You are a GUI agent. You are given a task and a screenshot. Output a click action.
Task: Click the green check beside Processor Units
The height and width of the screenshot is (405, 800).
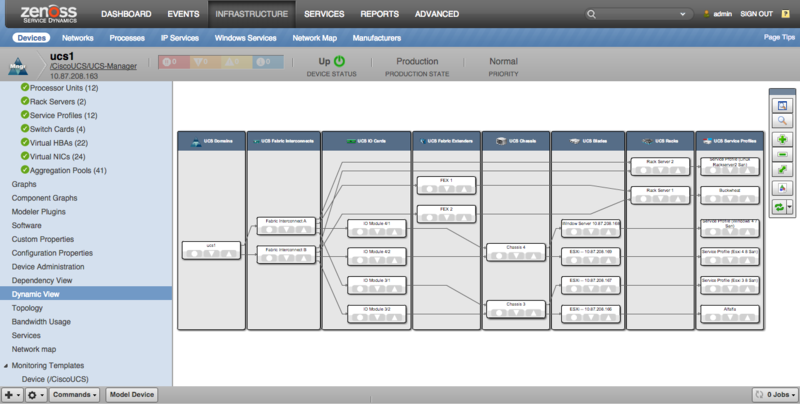24,87
